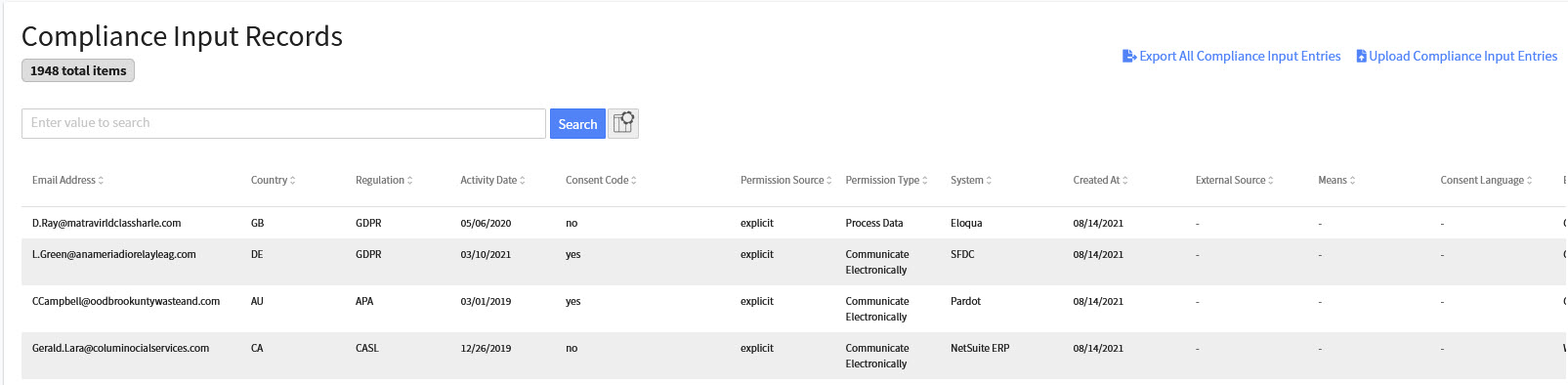Screen dimensions: 1568x385
Task: Click the Eloqua system cell
Action: (966, 224)
